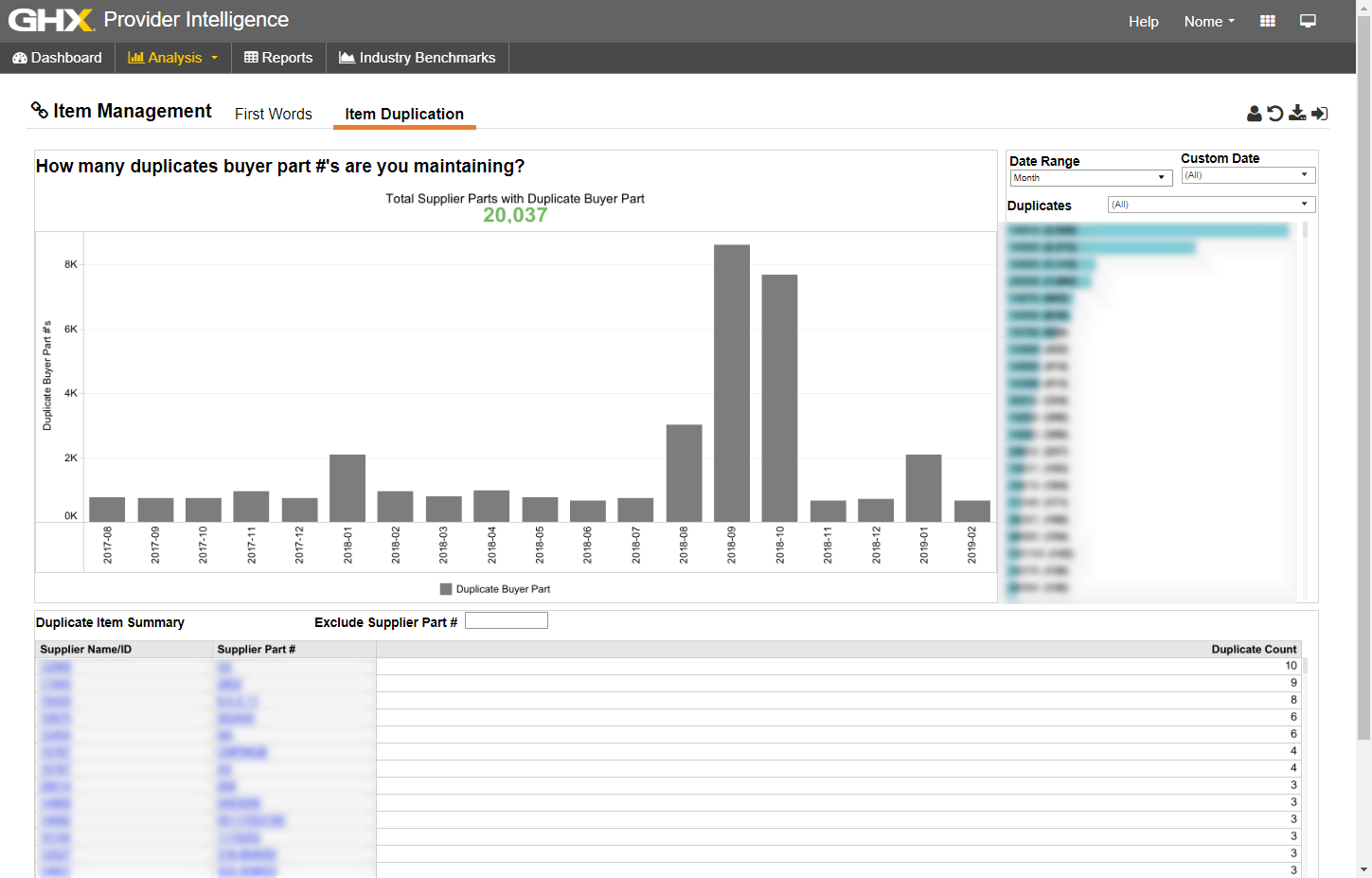This screenshot has width=1372, height=878.
Task: Switch to the First Words tab
Action: point(274,114)
